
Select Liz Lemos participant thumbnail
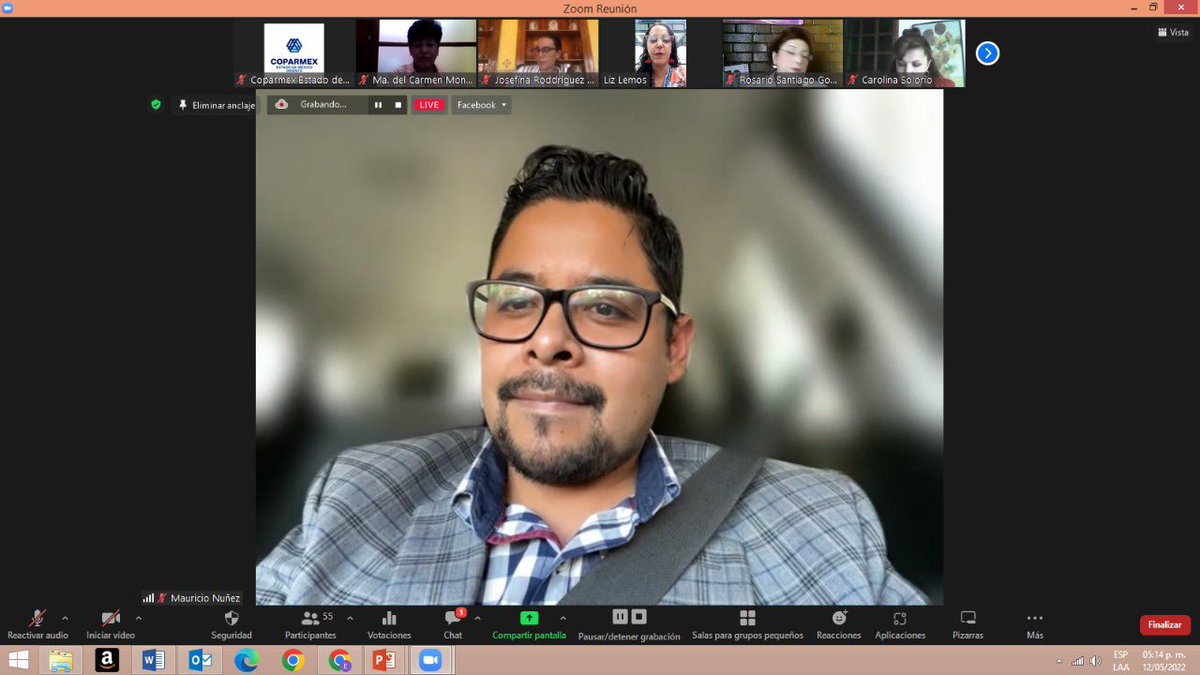tap(660, 53)
